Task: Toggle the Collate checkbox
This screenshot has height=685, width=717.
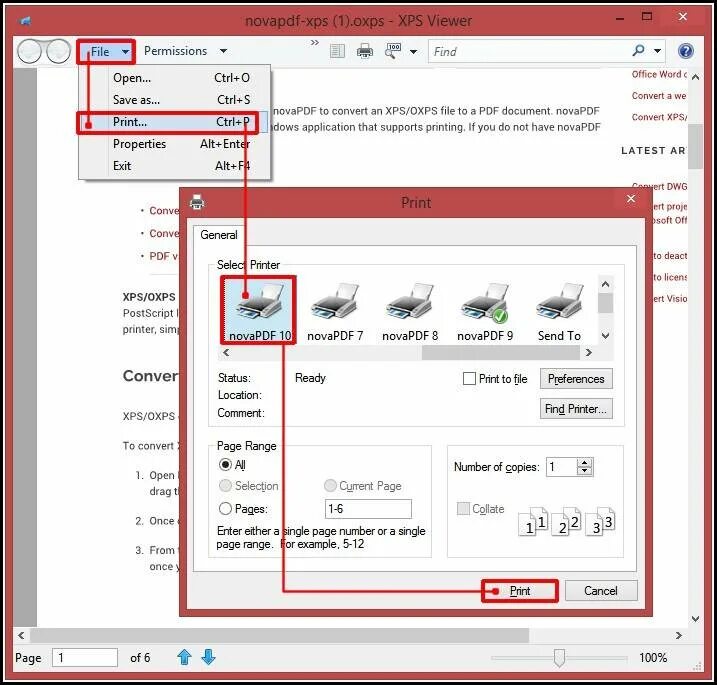Action: tap(463, 509)
